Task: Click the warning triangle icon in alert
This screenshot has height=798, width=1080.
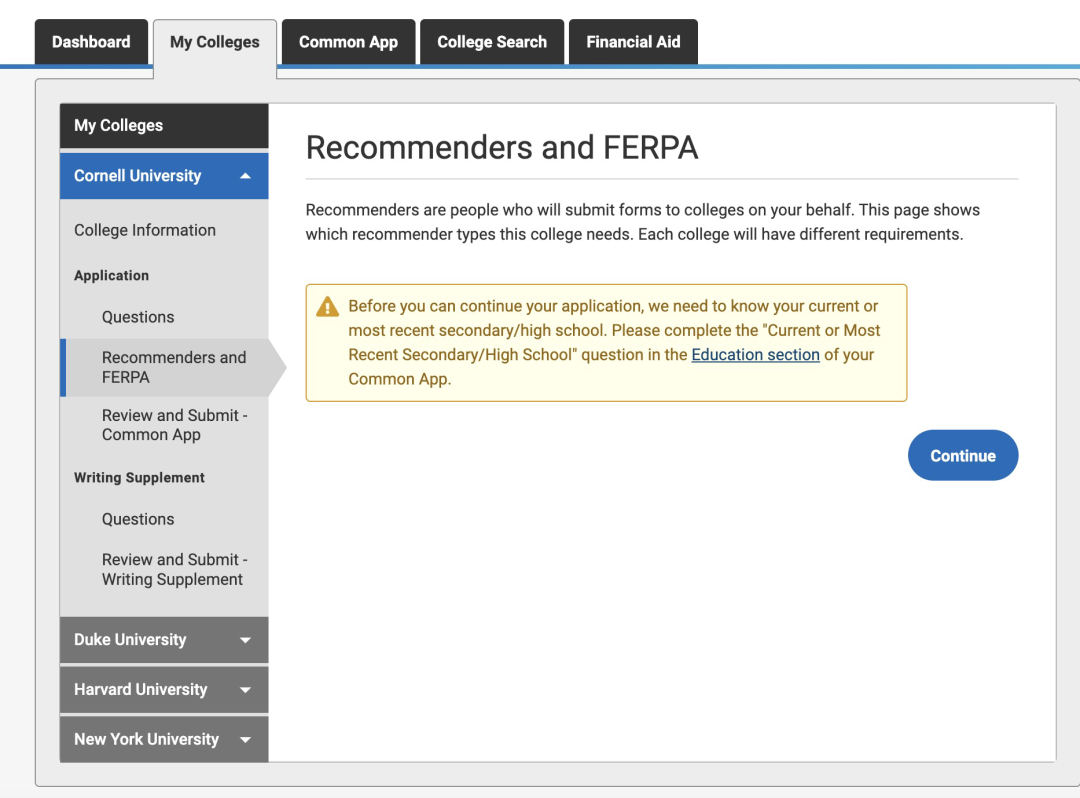Action: (327, 306)
